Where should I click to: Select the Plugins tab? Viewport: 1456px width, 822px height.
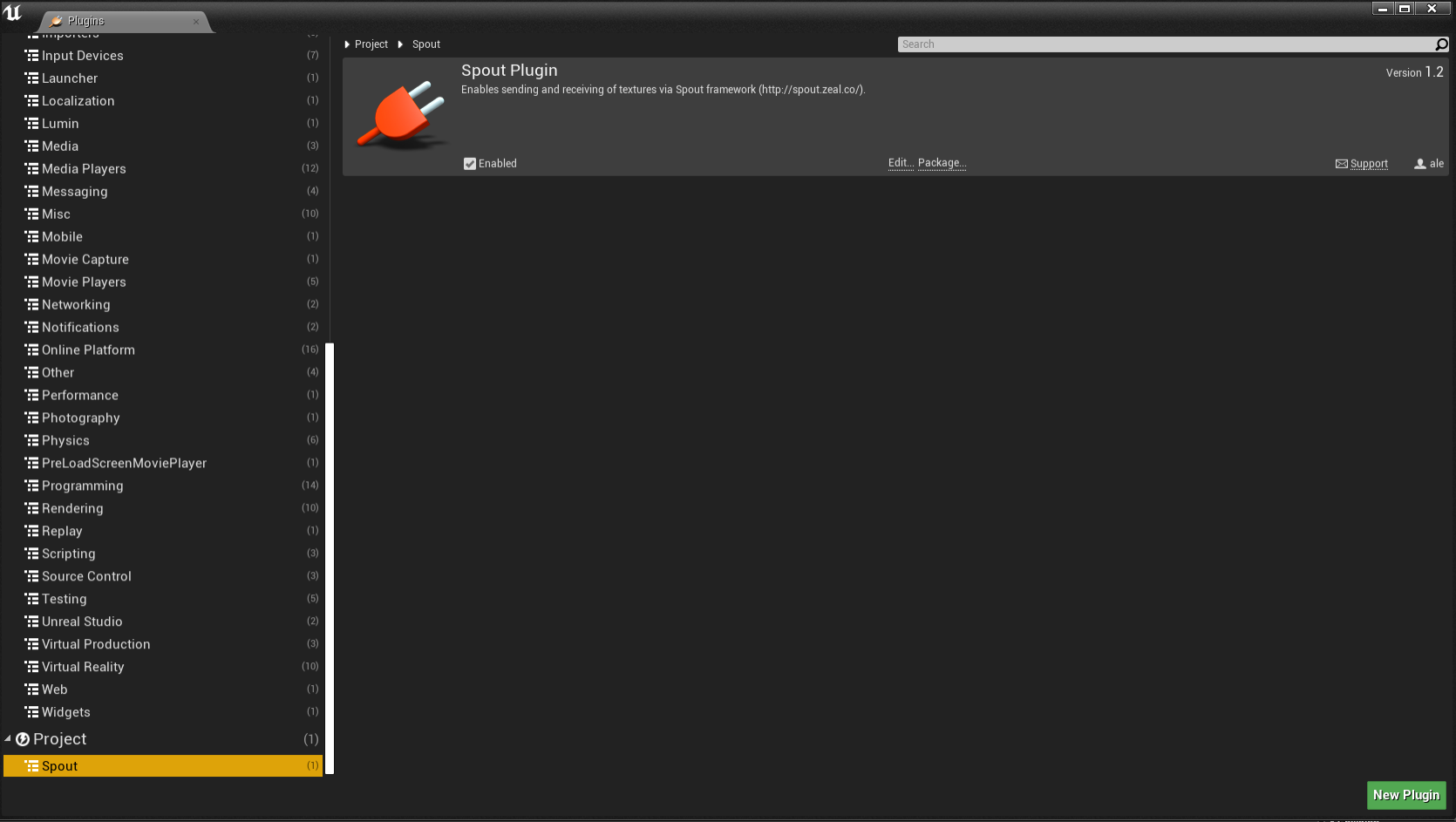[124, 21]
